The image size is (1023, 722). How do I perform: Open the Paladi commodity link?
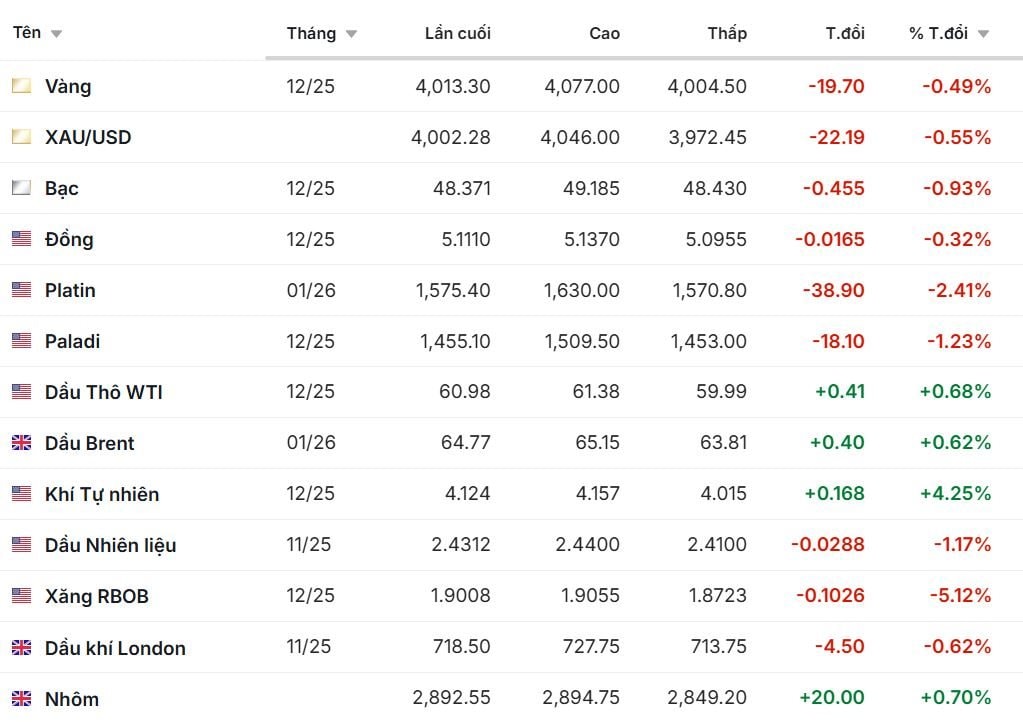(x=72, y=341)
